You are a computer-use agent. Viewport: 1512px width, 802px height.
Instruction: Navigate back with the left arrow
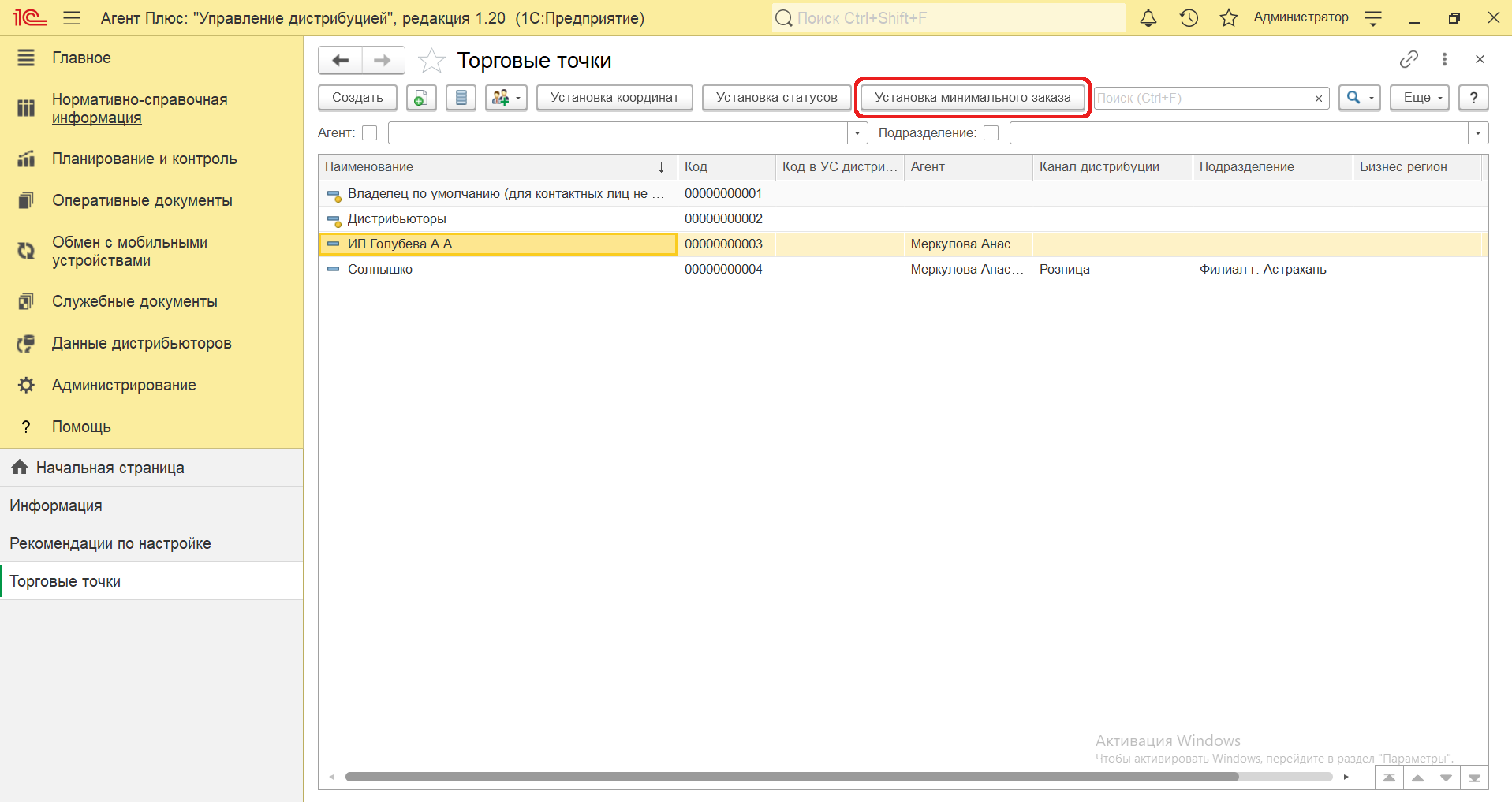pos(341,61)
